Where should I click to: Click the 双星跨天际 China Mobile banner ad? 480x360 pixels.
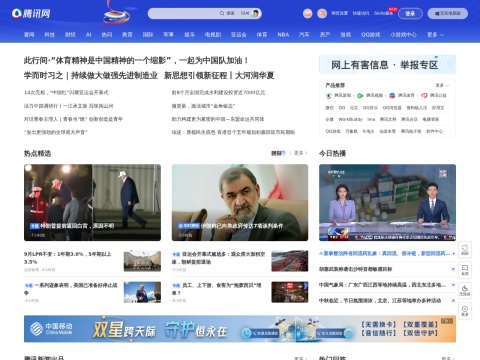tap(240, 329)
